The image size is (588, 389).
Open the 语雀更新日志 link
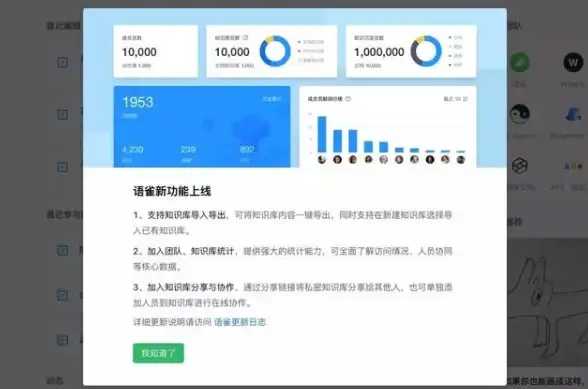240,322
